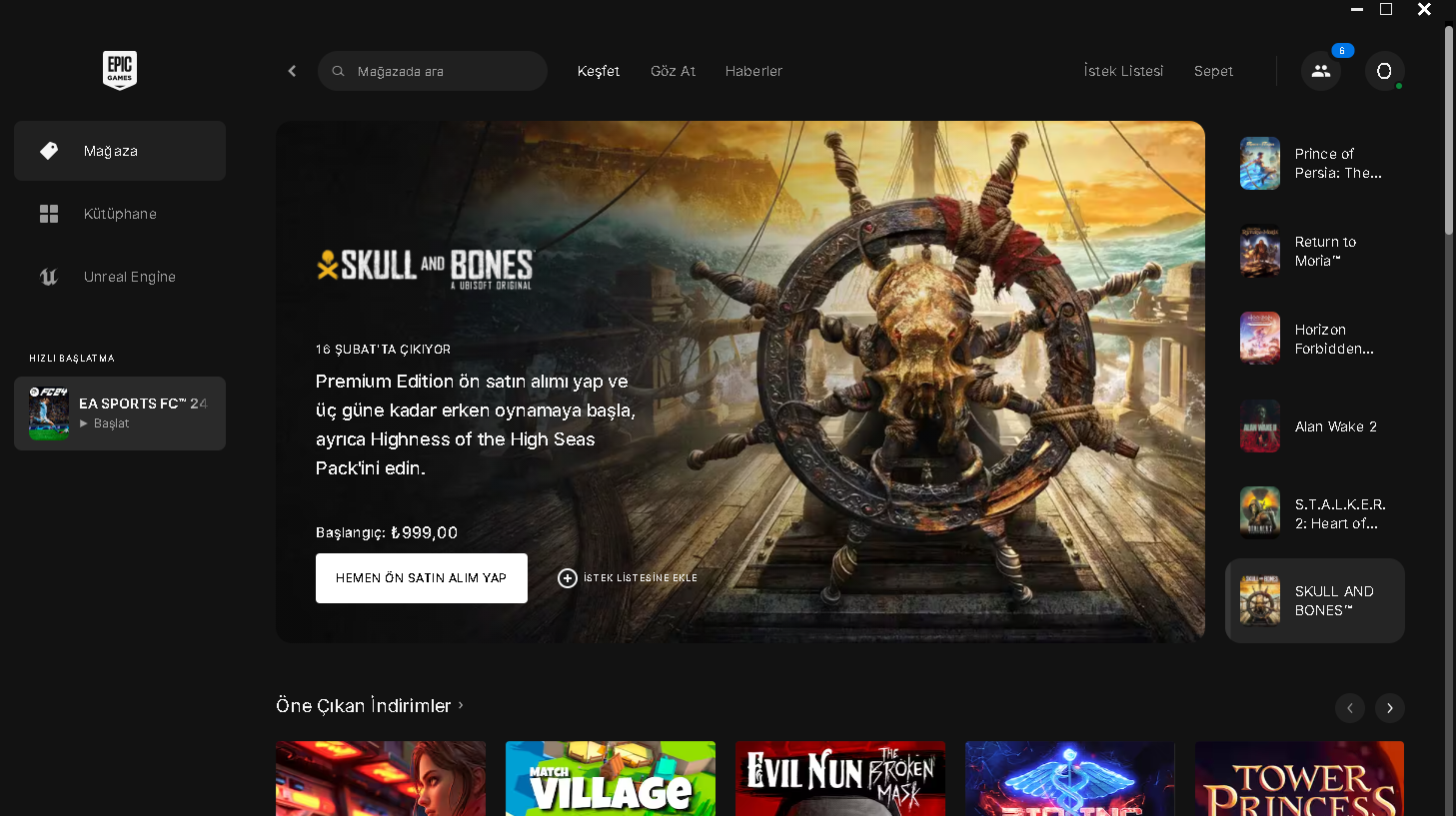Open the friends list icon
This screenshot has width=1456, height=816.
[x=1321, y=71]
